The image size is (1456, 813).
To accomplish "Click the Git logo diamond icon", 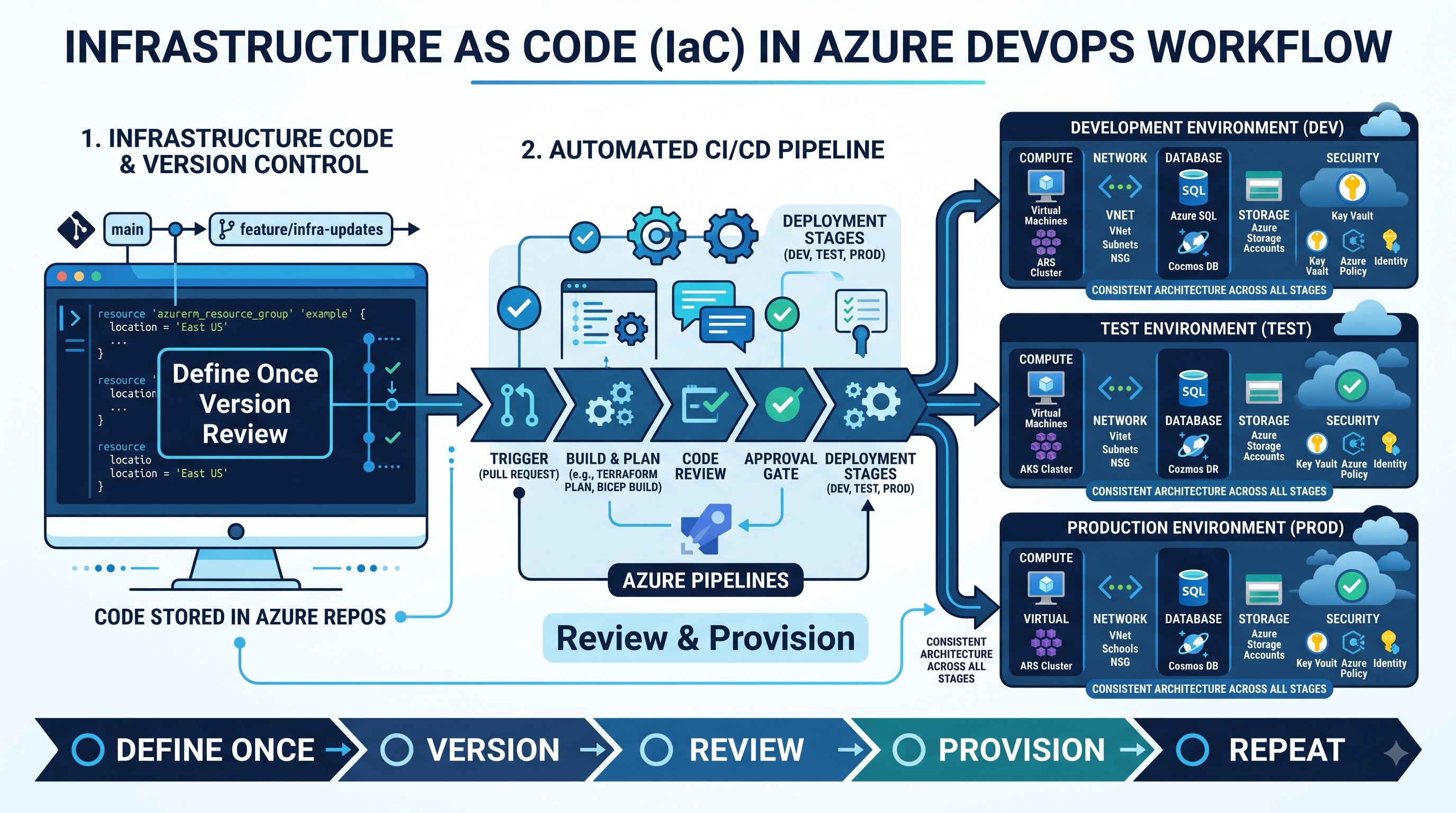I will click(76, 230).
